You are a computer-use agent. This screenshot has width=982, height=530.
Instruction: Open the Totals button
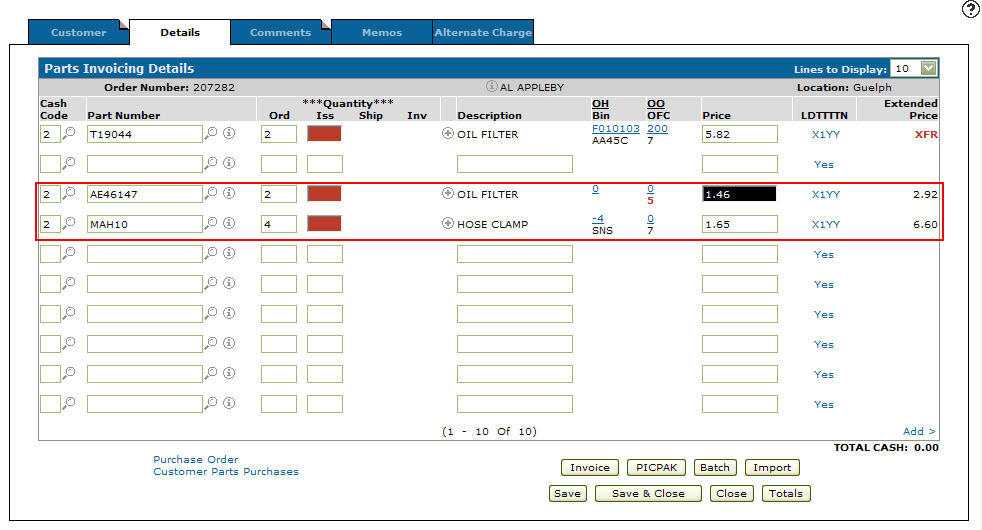click(x=786, y=494)
